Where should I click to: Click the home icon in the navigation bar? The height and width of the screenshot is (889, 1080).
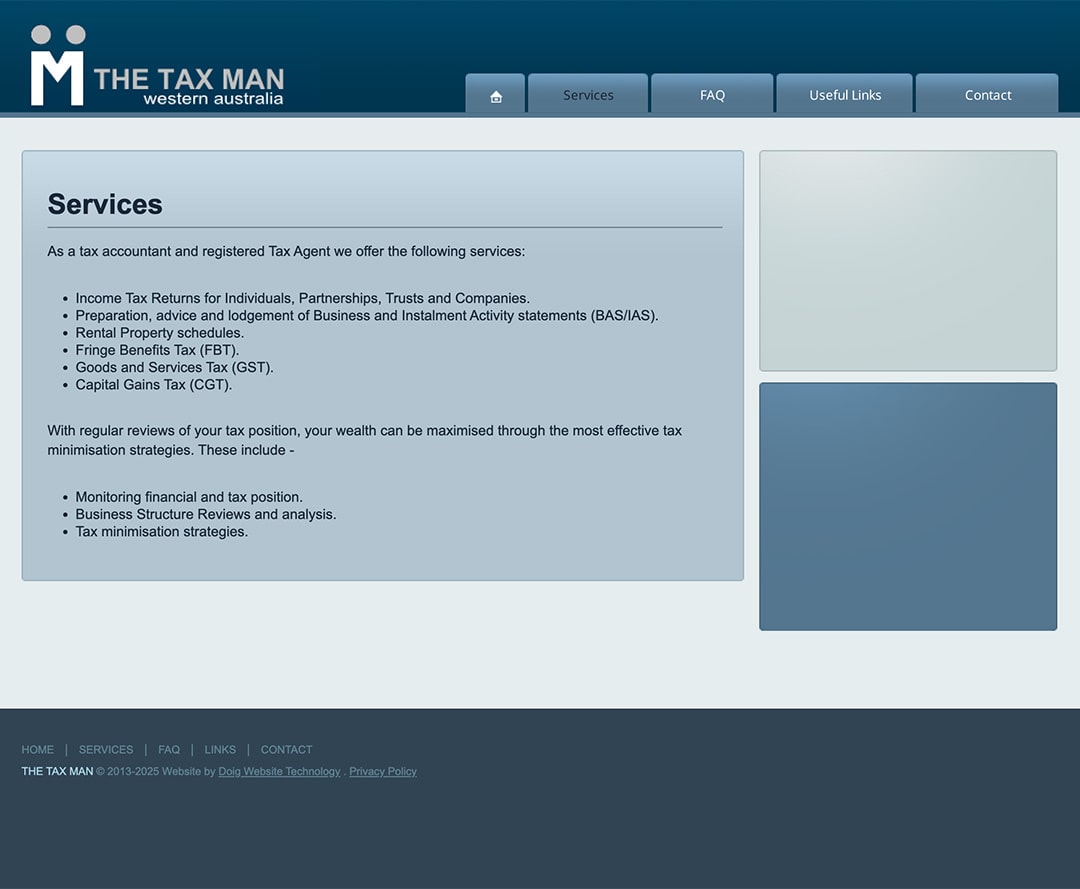(x=494, y=94)
